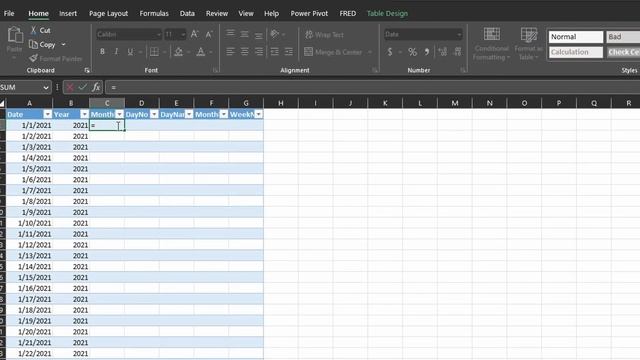Click the Paste clipboard icon

tap(15, 35)
